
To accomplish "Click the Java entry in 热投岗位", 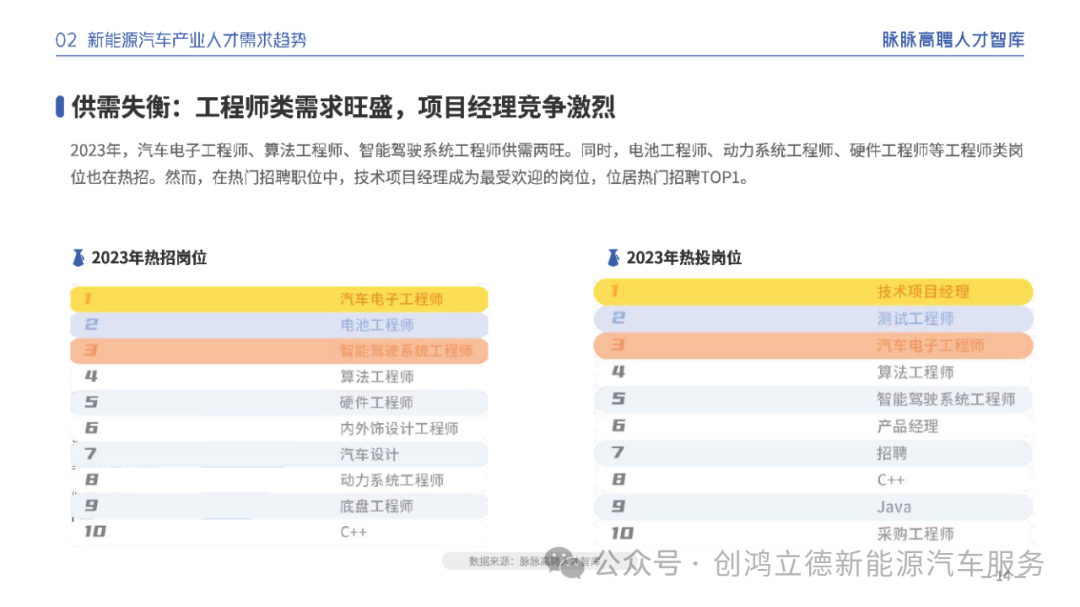I will coord(894,507).
